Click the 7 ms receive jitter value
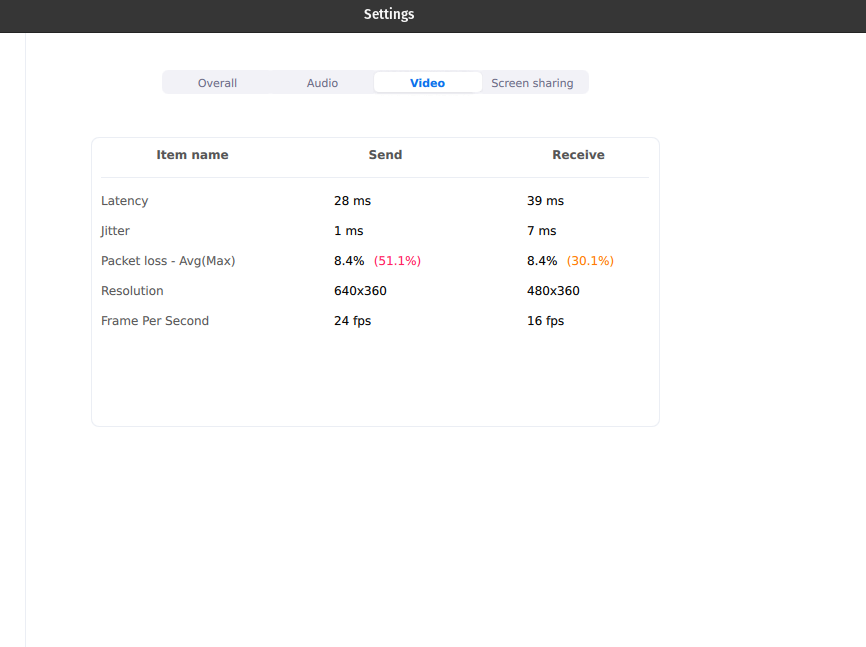The height and width of the screenshot is (647, 866). click(542, 231)
